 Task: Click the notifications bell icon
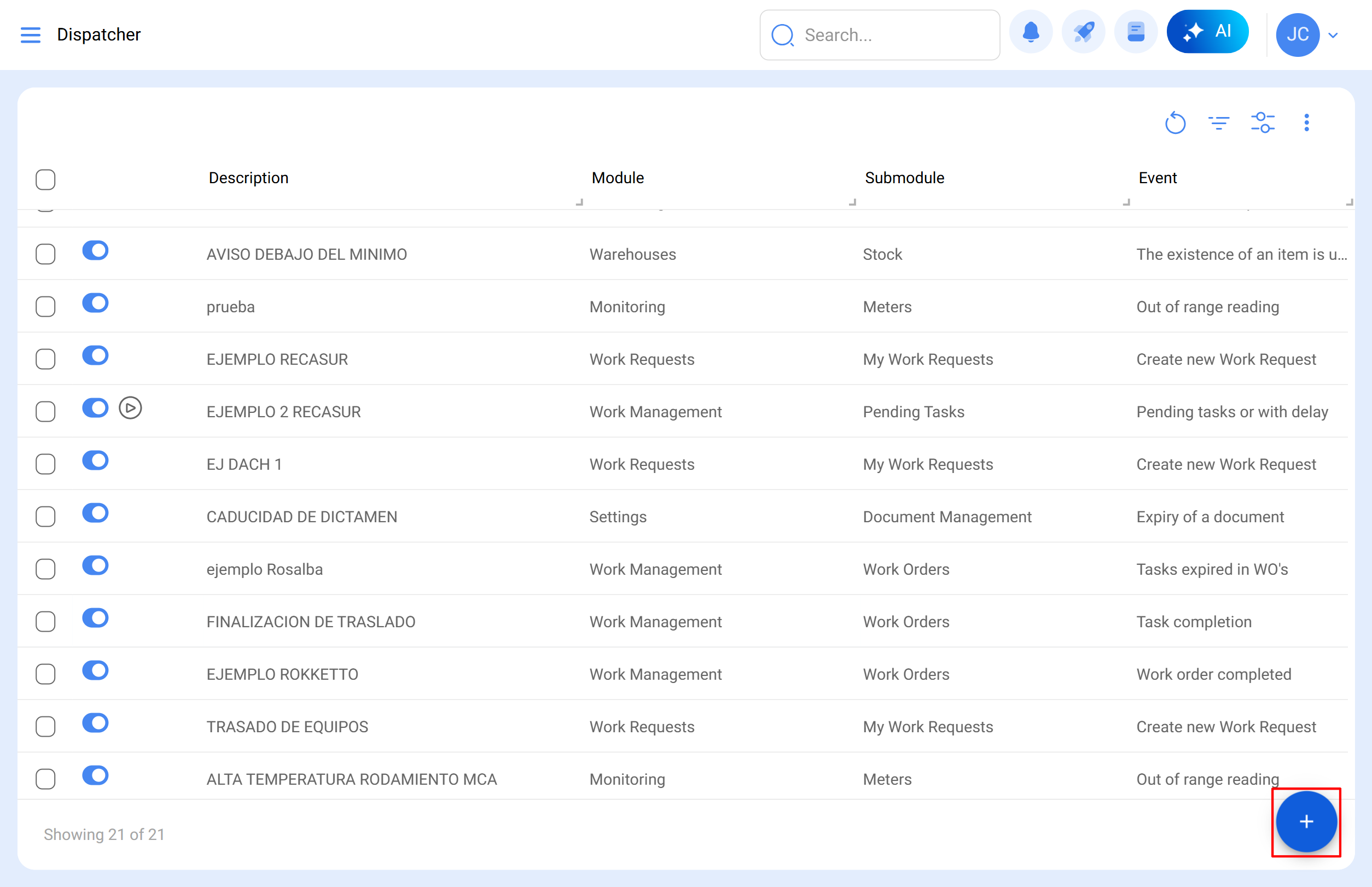click(x=1030, y=32)
